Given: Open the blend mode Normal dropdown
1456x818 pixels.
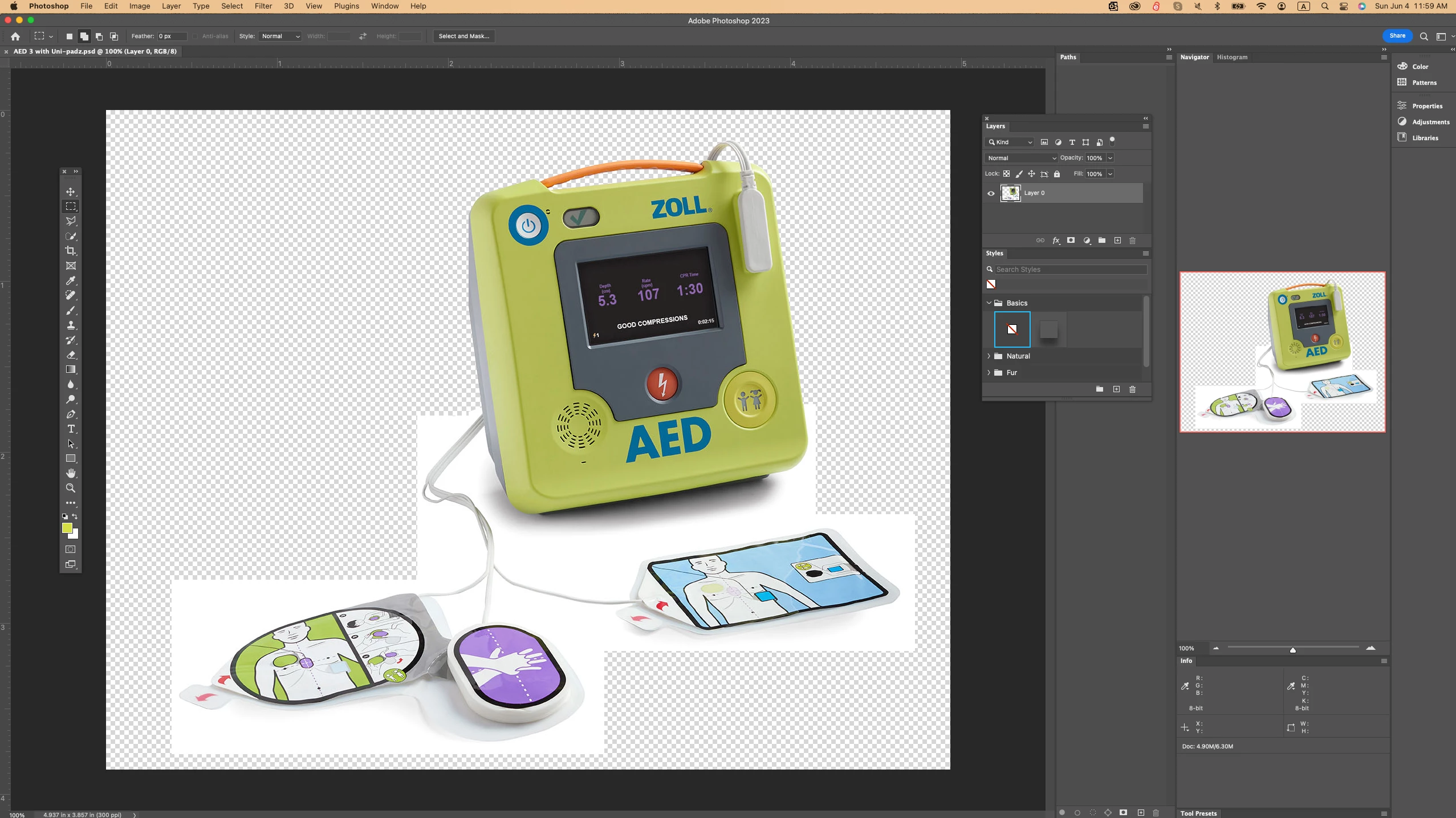Looking at the screenshot, I should tap(1020, 158).
